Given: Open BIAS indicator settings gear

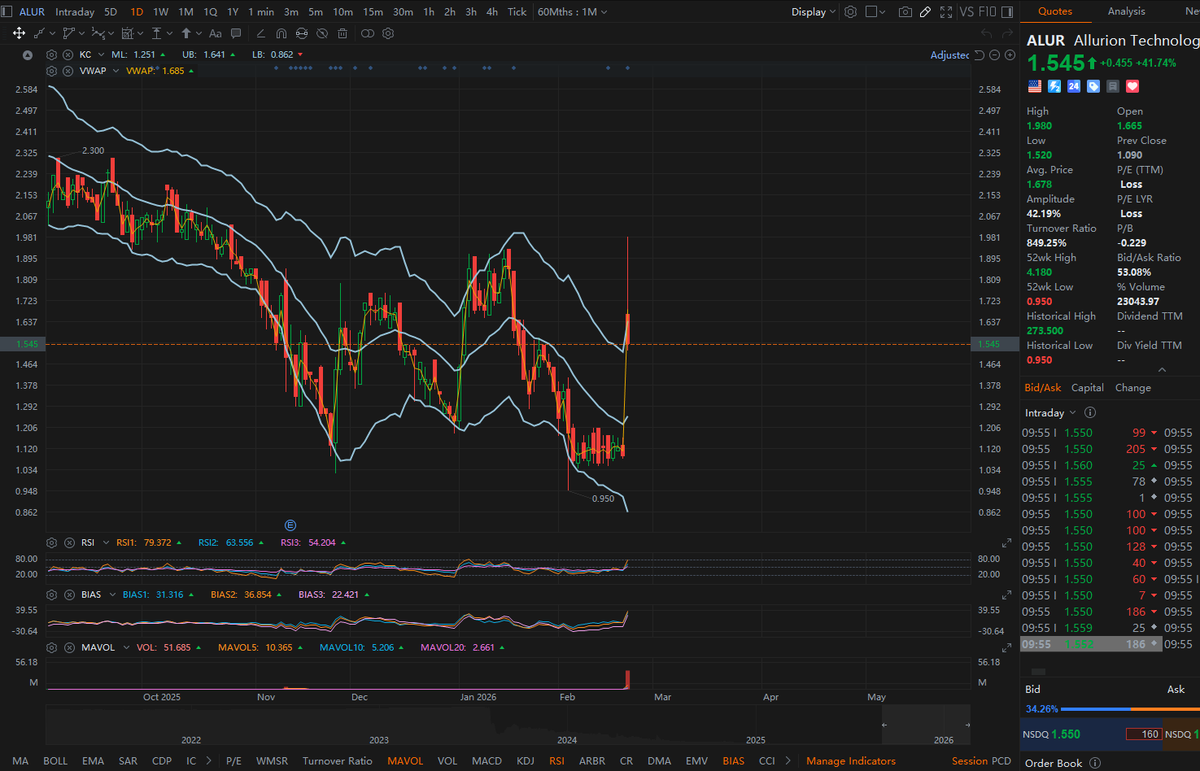Looking at the screenshot, I should pyautogui.click(x=51, y=594).
